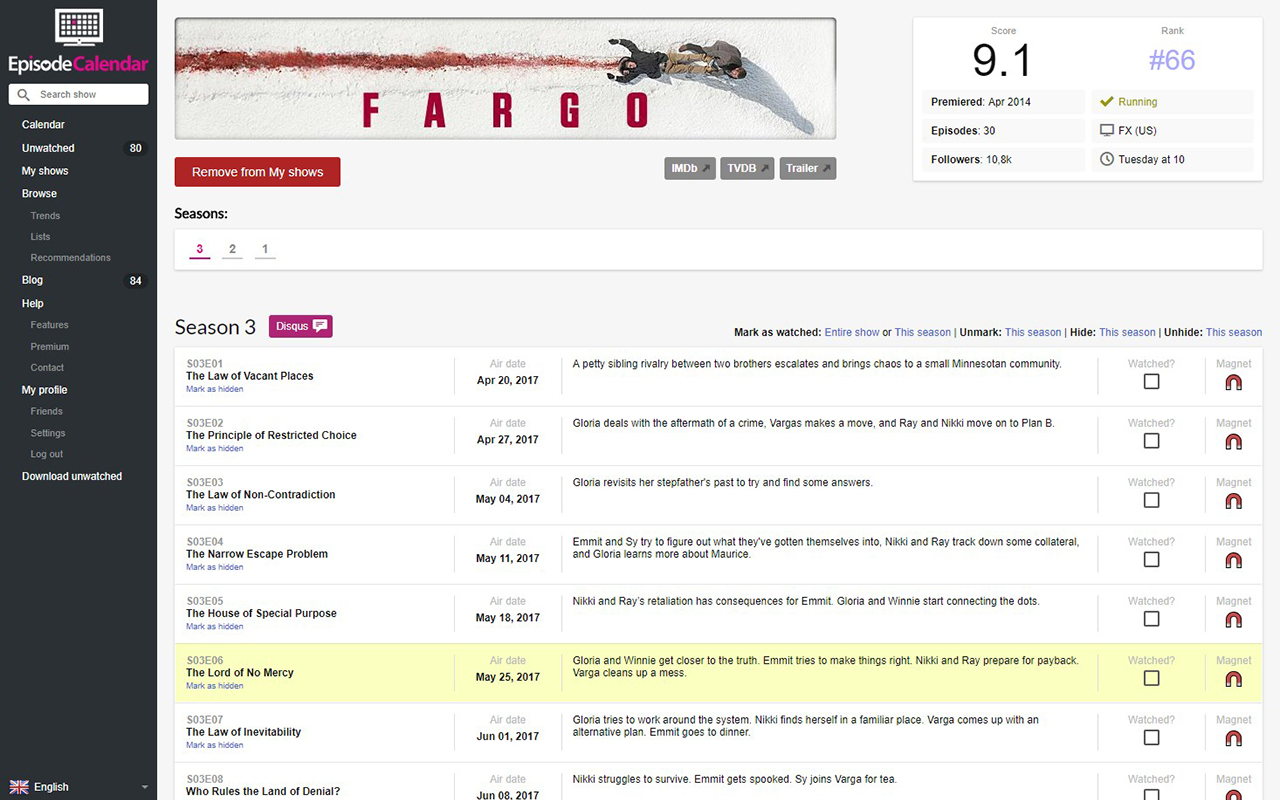Open Friends page
This screenshot has width=1280, height=800.
[47, 411]
